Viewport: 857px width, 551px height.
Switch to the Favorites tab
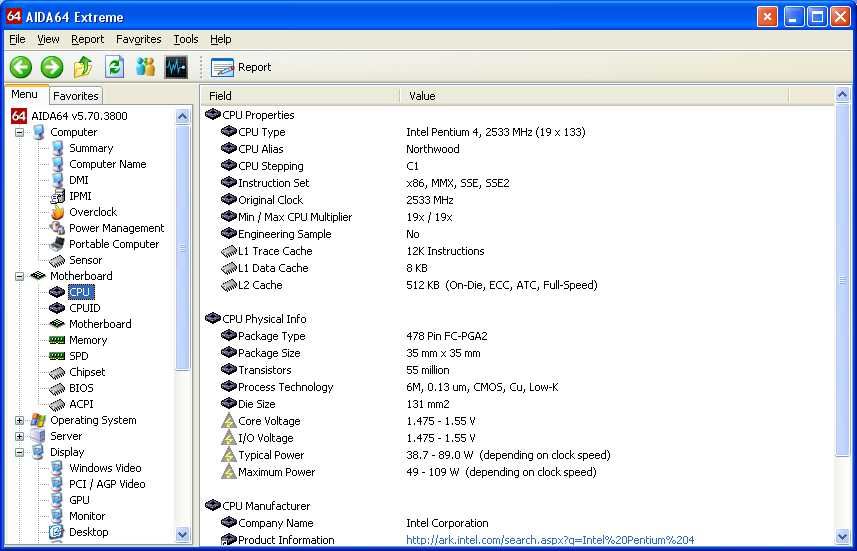coord(75,96)
